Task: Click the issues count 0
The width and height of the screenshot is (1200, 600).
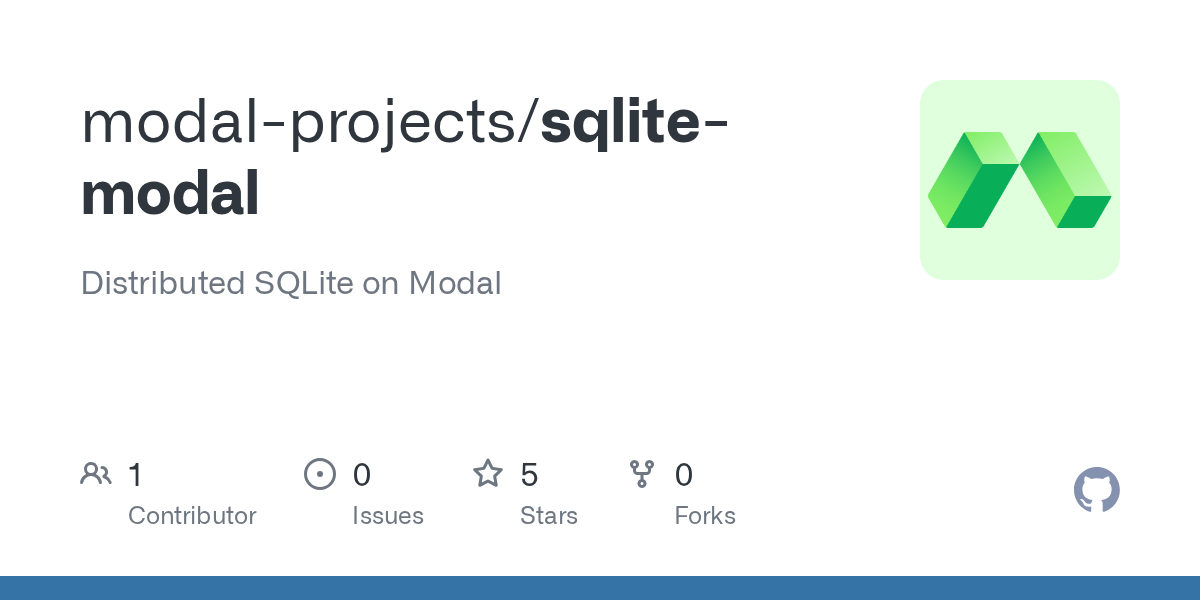Action: pos(362,474)
